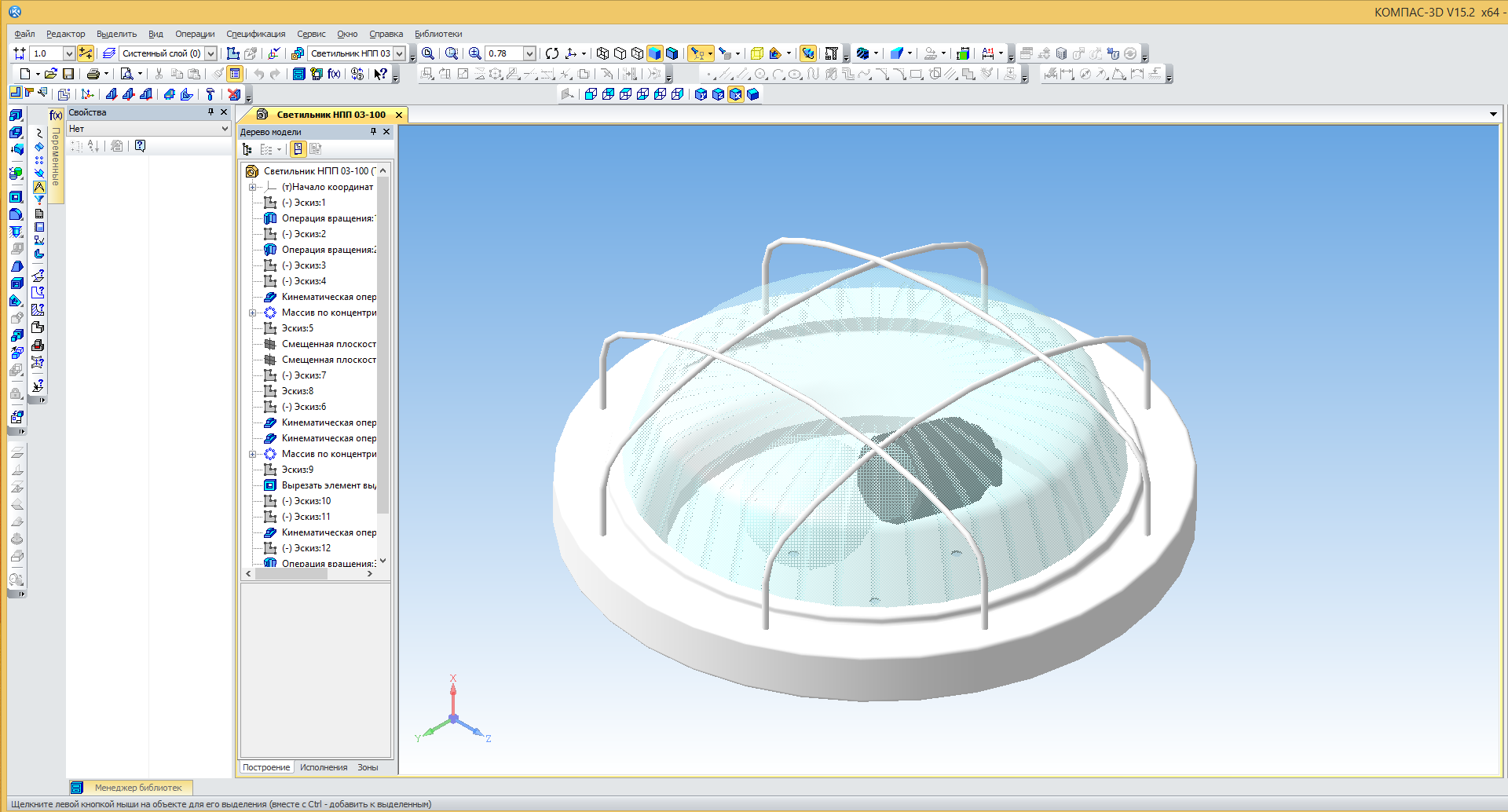Rebuild the model with the rotate arrows icon
The height and width of the screenshot is (812, 1508).
tap(552, 53)
